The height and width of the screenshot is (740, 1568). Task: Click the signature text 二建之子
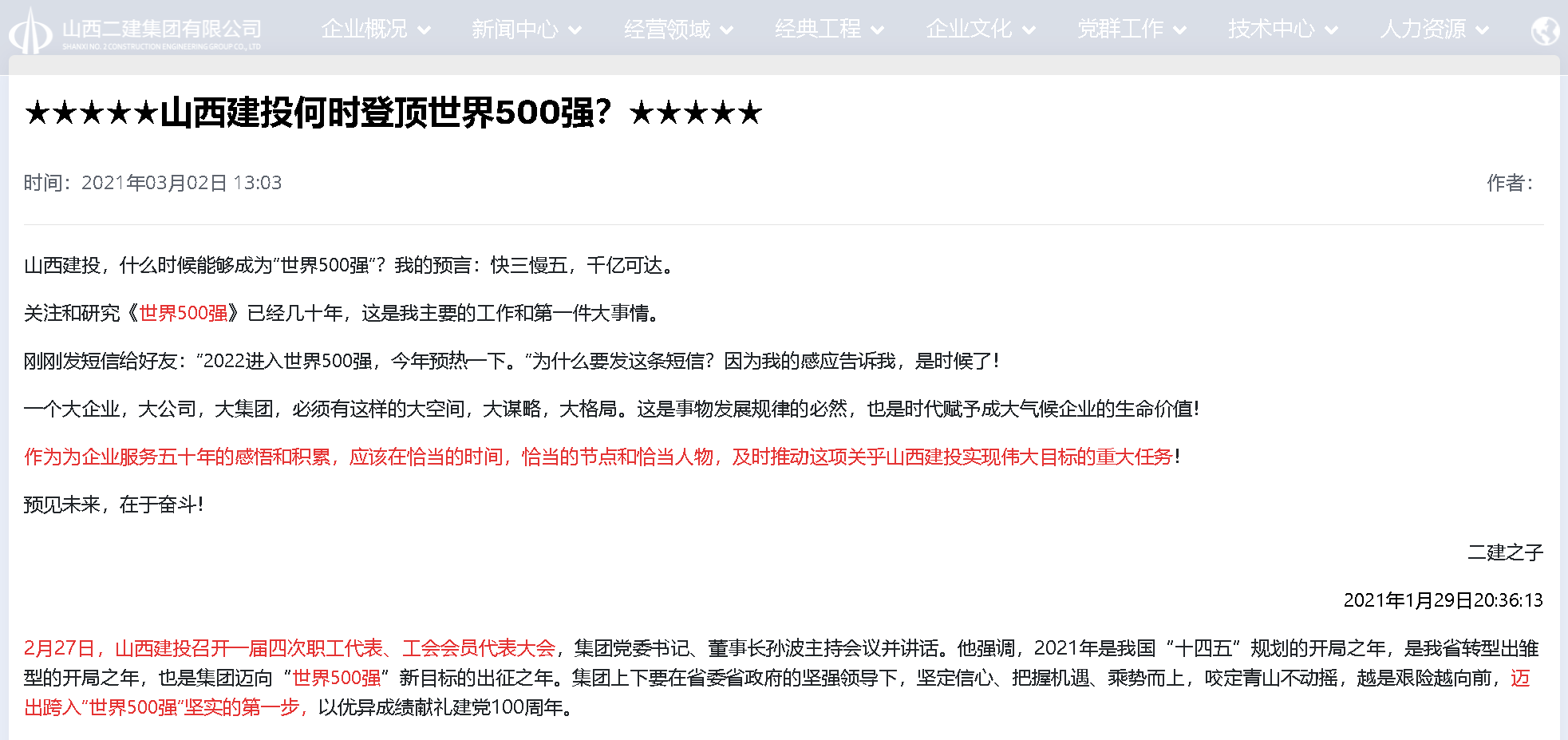pyautogui.click(x=1505, y=552)
